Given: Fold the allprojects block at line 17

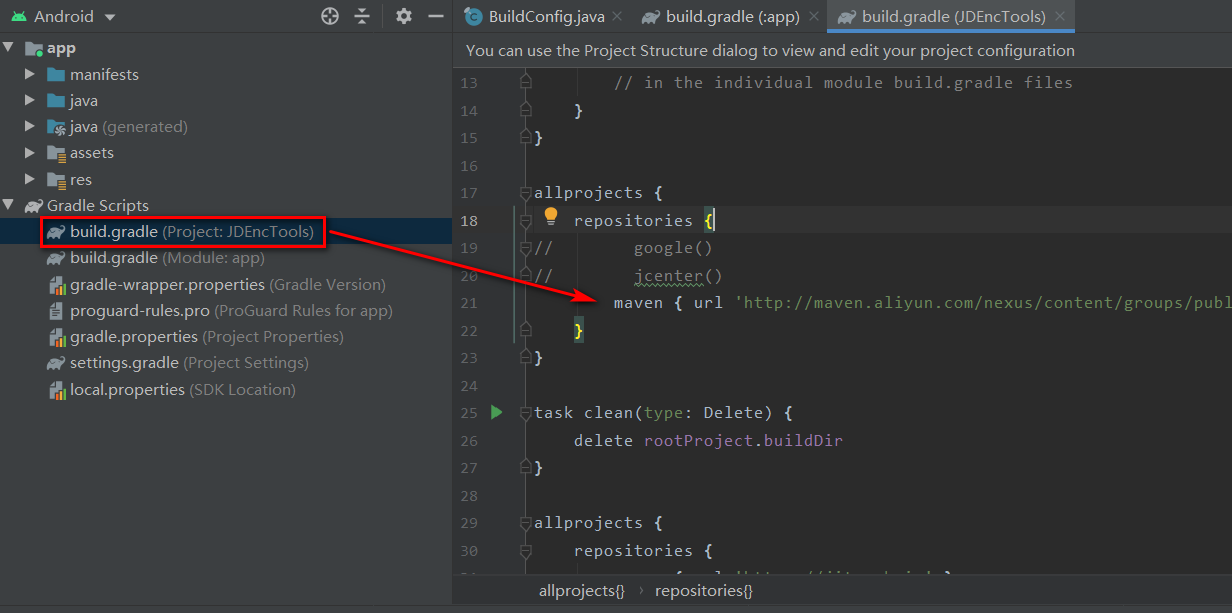Looking at the screenshot, I should 526,192.
